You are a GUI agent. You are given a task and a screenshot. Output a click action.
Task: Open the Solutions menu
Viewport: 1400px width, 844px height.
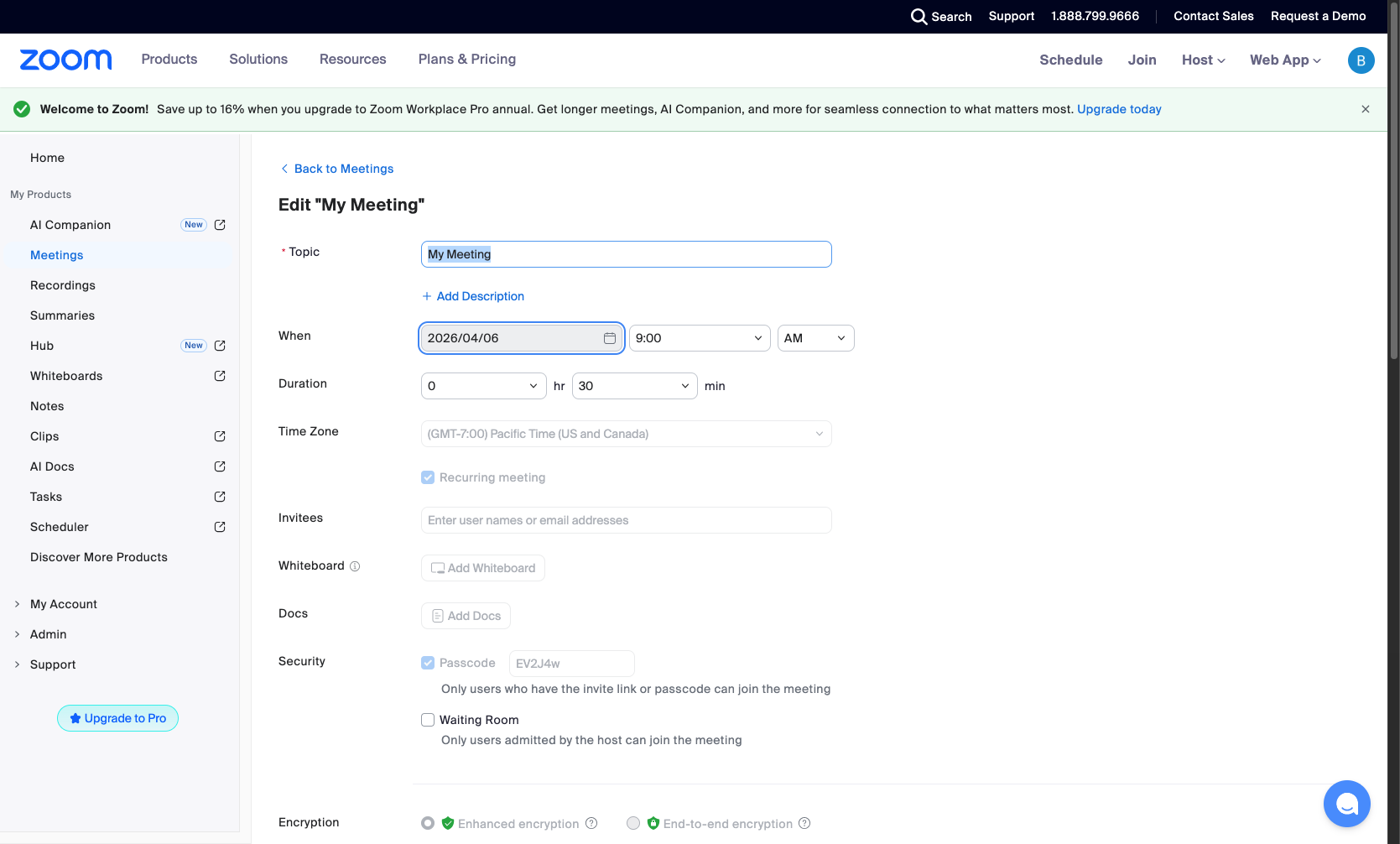coord(258,60)
